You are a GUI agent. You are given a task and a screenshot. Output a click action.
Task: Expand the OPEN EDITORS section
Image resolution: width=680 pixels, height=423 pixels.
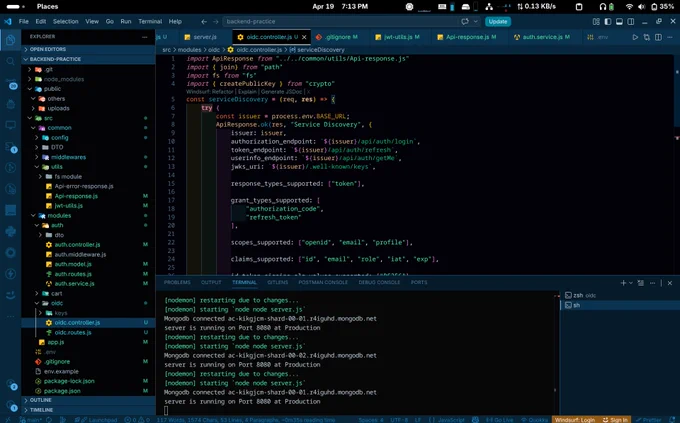coord(88,49)
